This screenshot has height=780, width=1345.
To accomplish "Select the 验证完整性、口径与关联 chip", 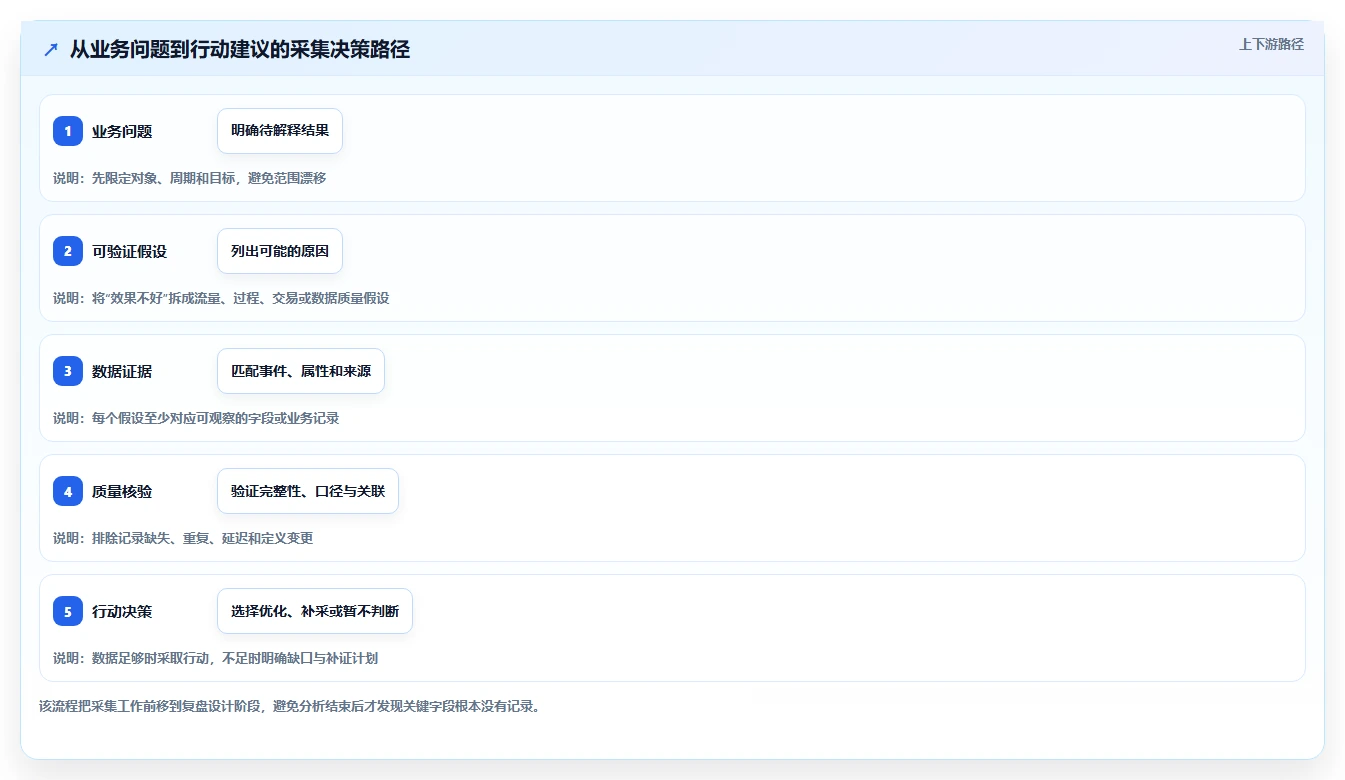I will 308,491.
